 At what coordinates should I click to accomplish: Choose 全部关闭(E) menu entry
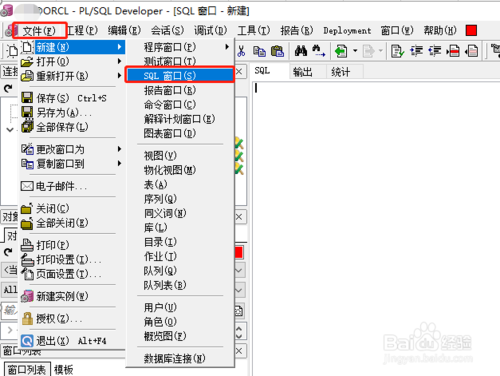point(73,223)
